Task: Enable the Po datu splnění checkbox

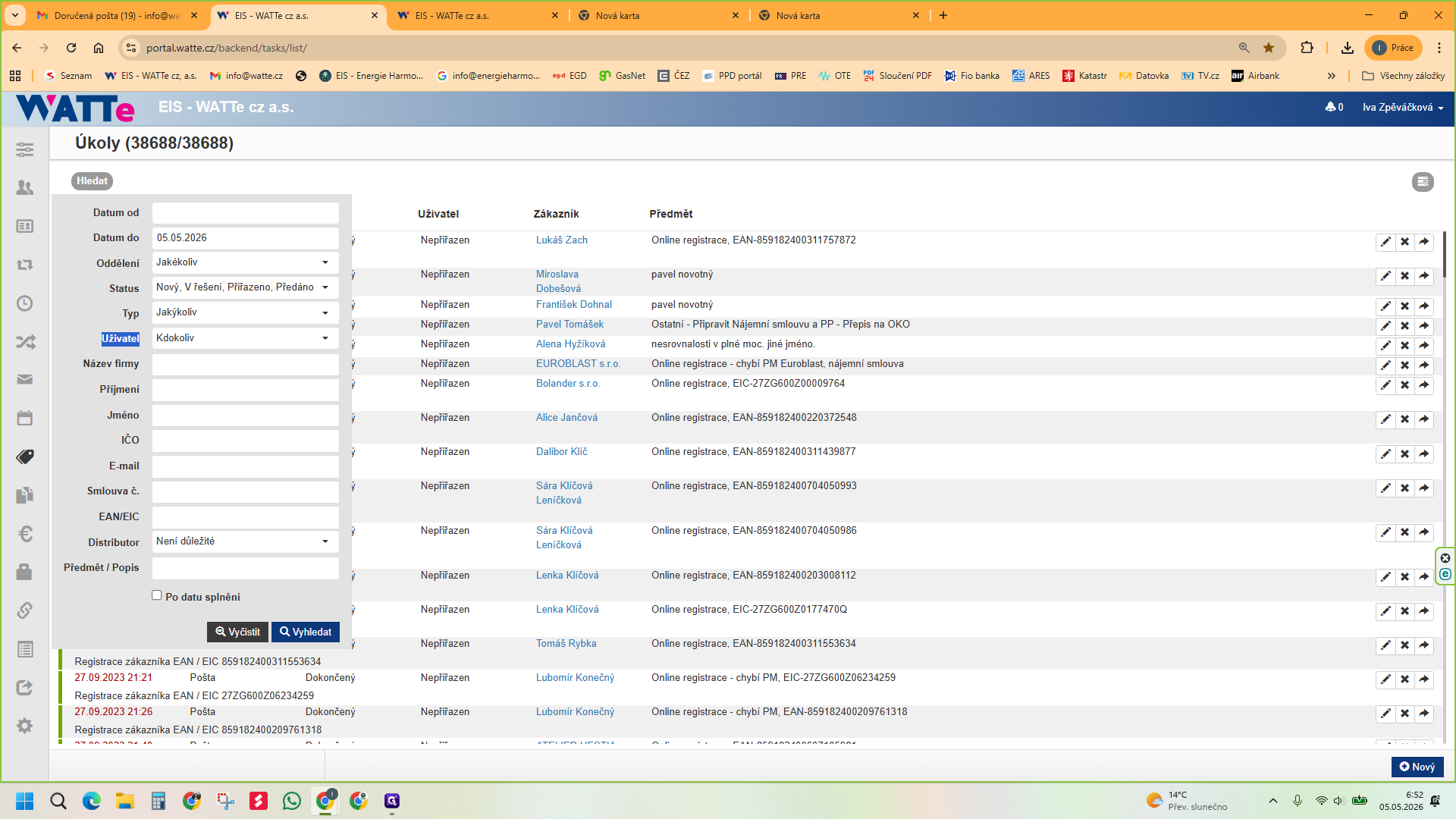Action: (157, 596)
